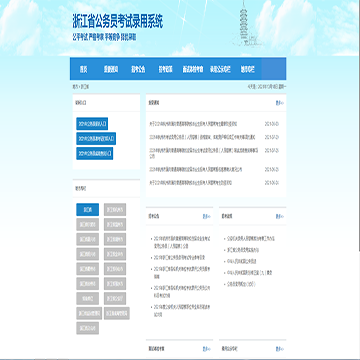This screenshot has height=360, width=360.
Task: Click the 准考证打印入口 admission ticket print button
Action: [96, 138]
